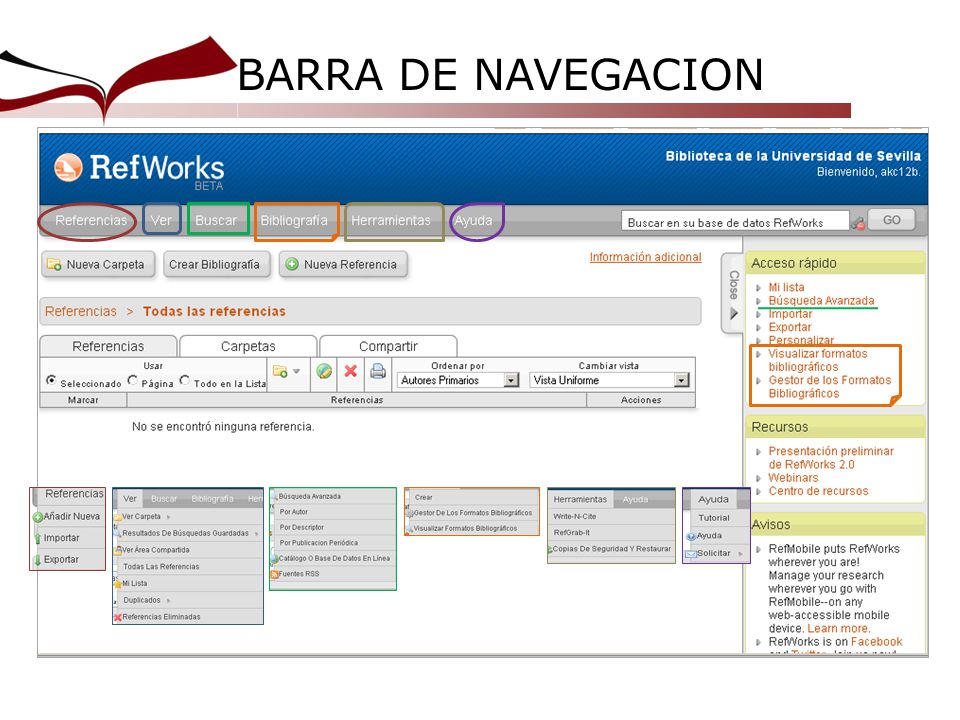Click the icon beside Copias De Seguridad Y Restaurar
The image size is (960, 720).
(x=550, y=549)
